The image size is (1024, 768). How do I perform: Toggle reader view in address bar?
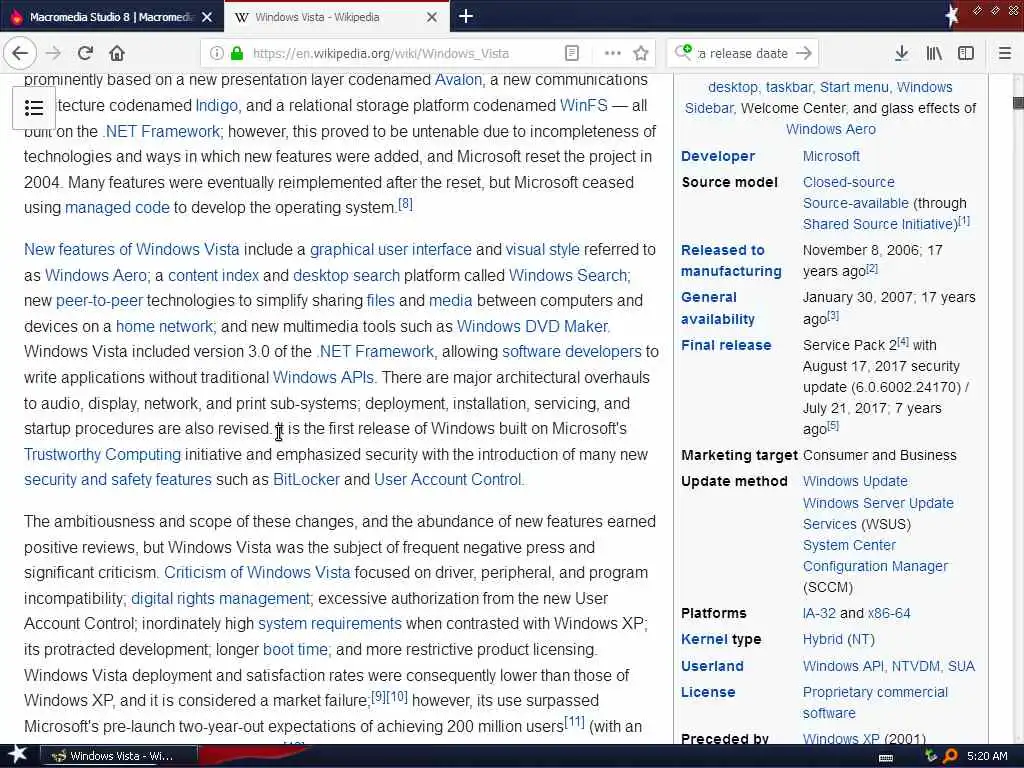[x=571, y=54]
